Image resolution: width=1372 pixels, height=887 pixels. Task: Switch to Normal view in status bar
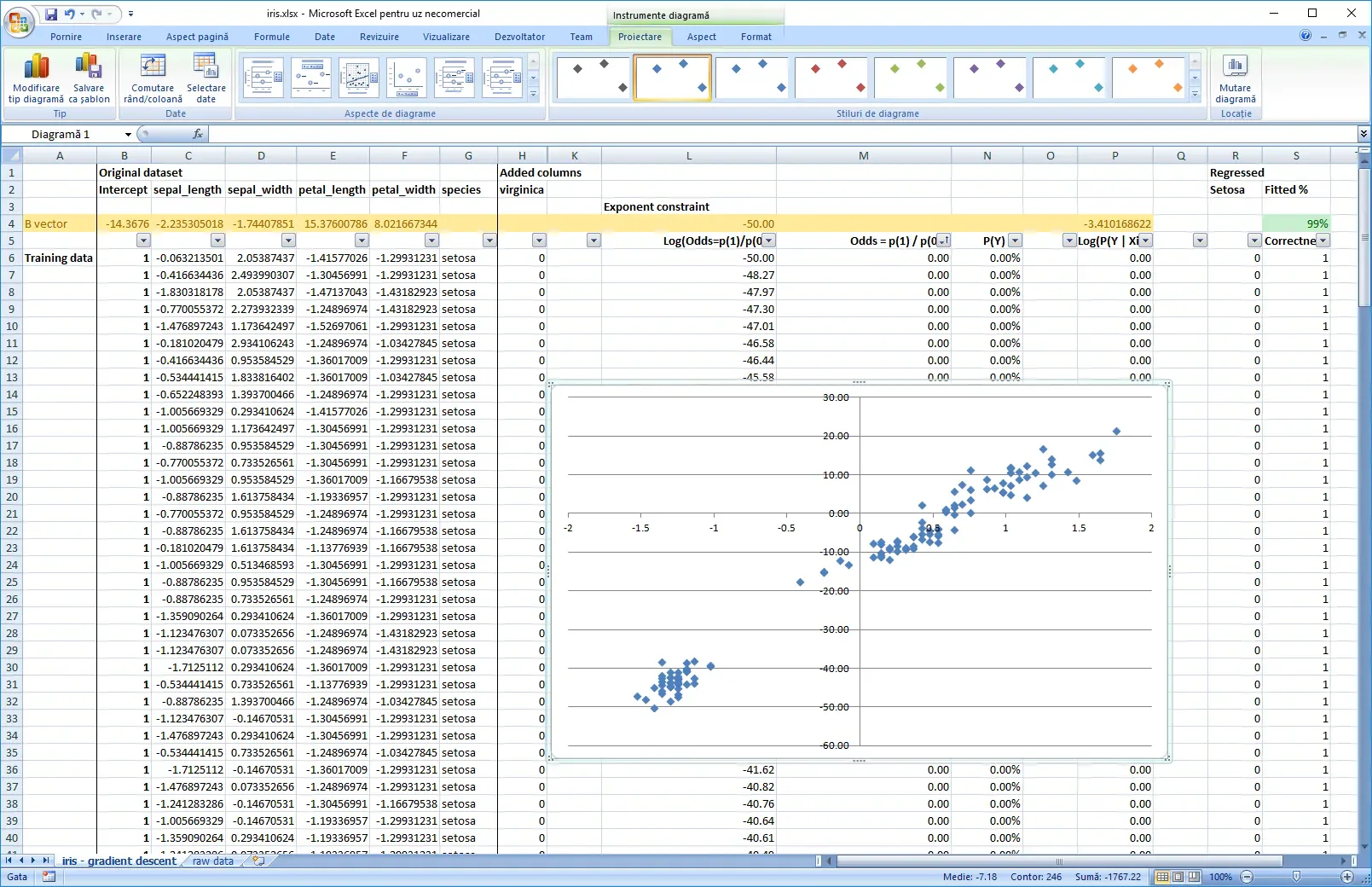(x=1162, y=877)
